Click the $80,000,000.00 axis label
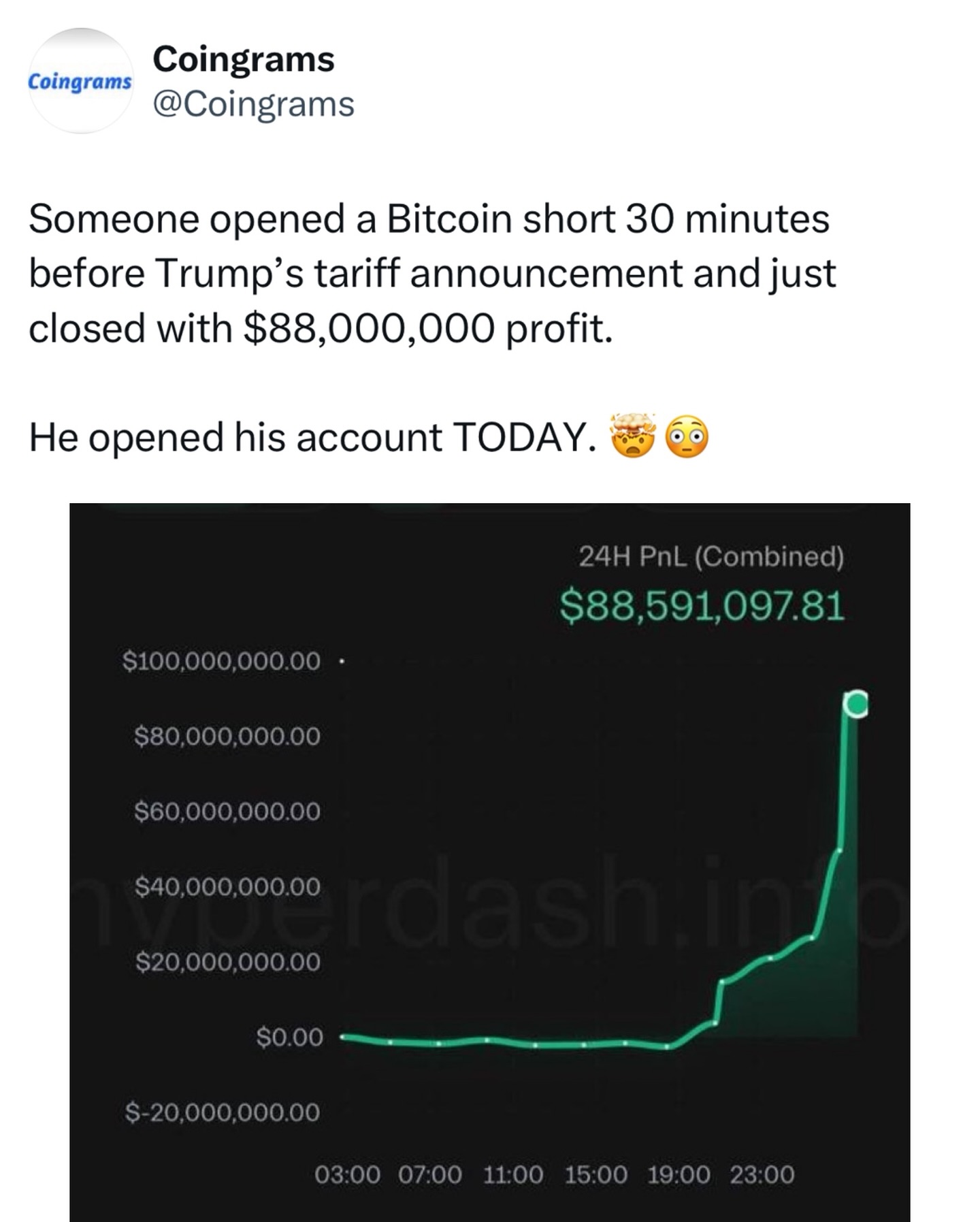 tap(227, 736)
